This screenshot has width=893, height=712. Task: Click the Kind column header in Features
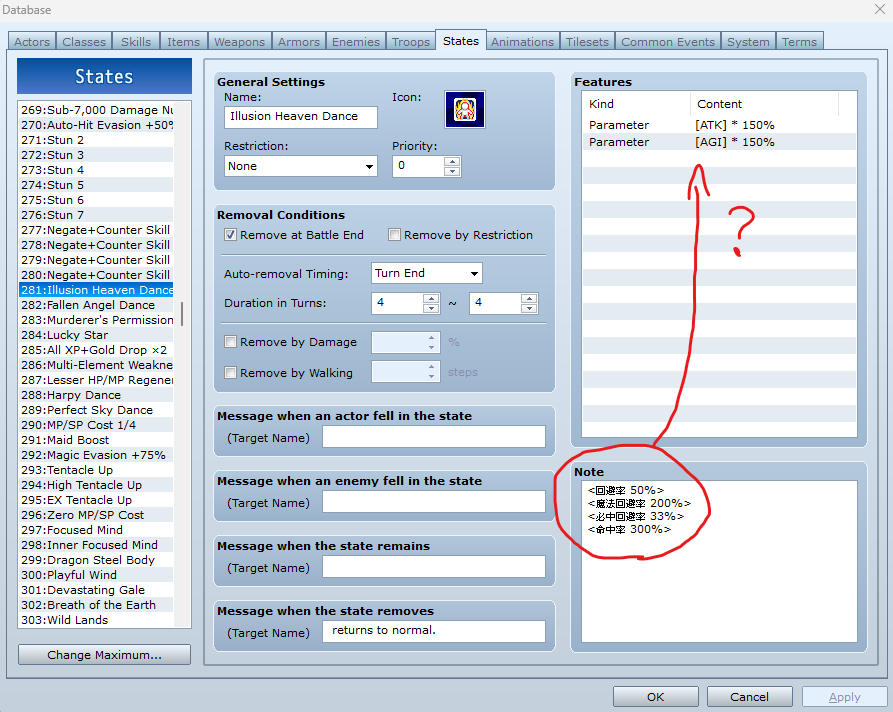click(636, 104)
